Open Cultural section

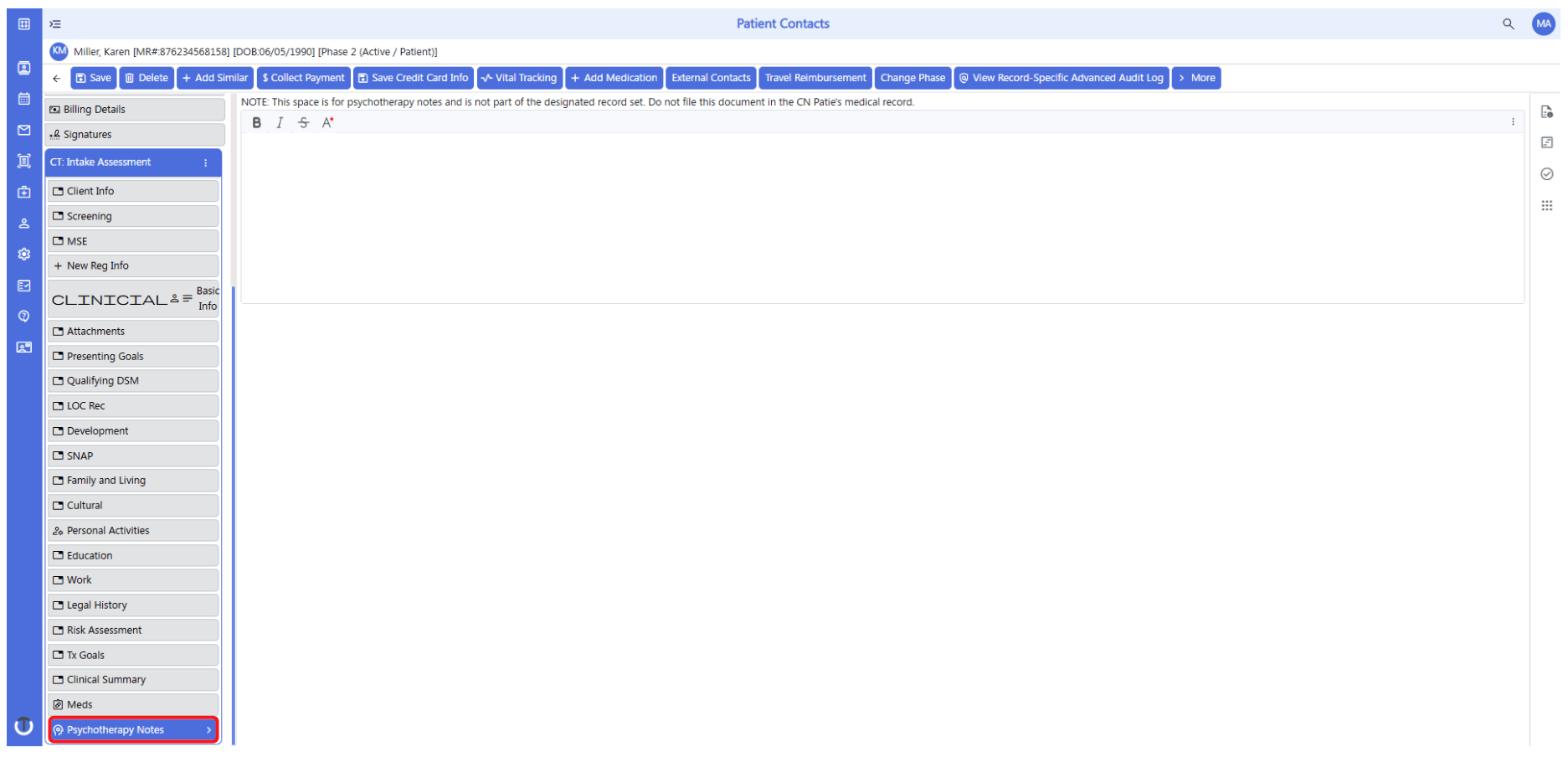[x=133, y=506]
